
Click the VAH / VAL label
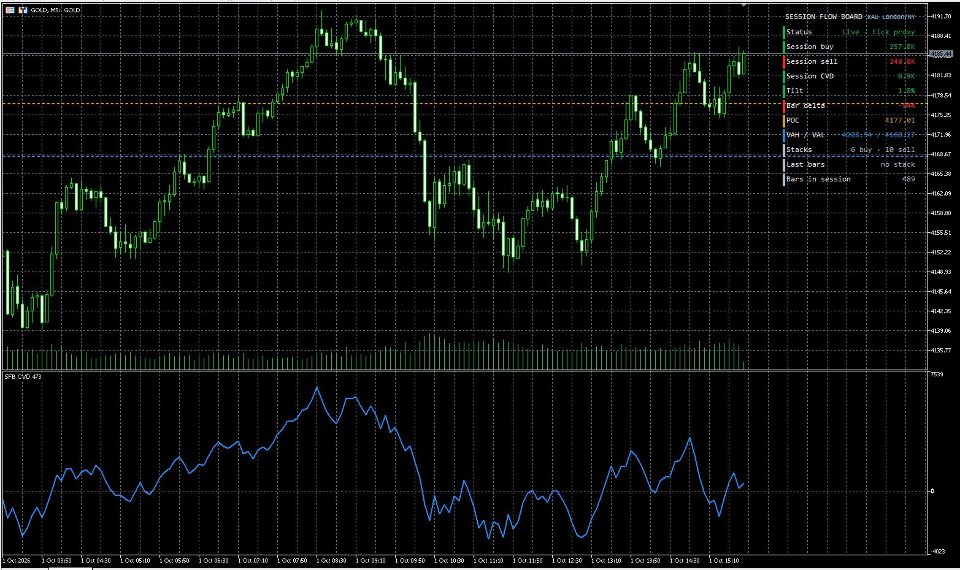(x=805, y=135)
